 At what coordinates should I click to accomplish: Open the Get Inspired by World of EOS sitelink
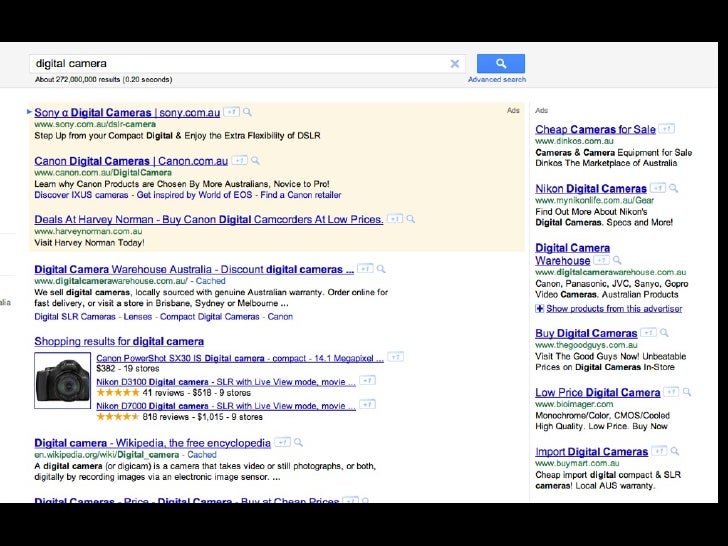194,195
